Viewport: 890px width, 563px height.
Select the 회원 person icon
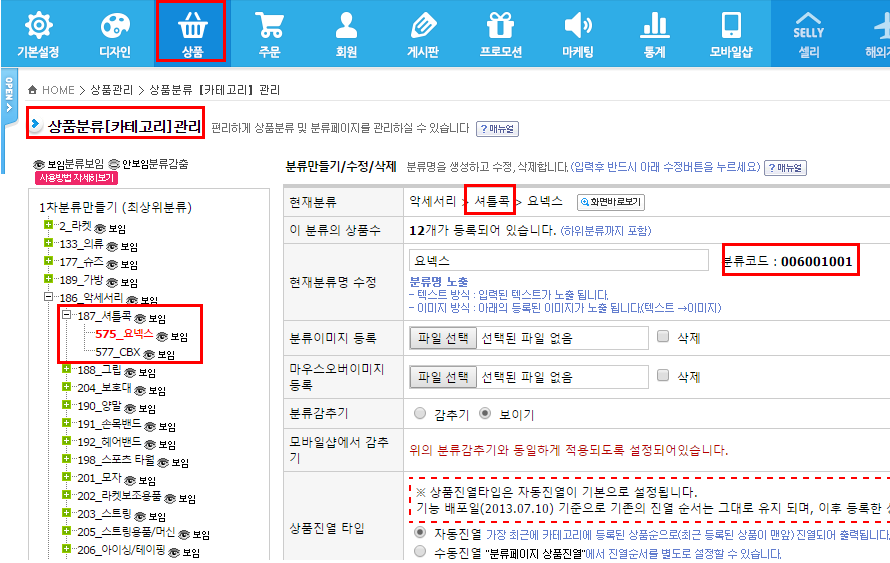pyautogui.click(x=345, y=26)
